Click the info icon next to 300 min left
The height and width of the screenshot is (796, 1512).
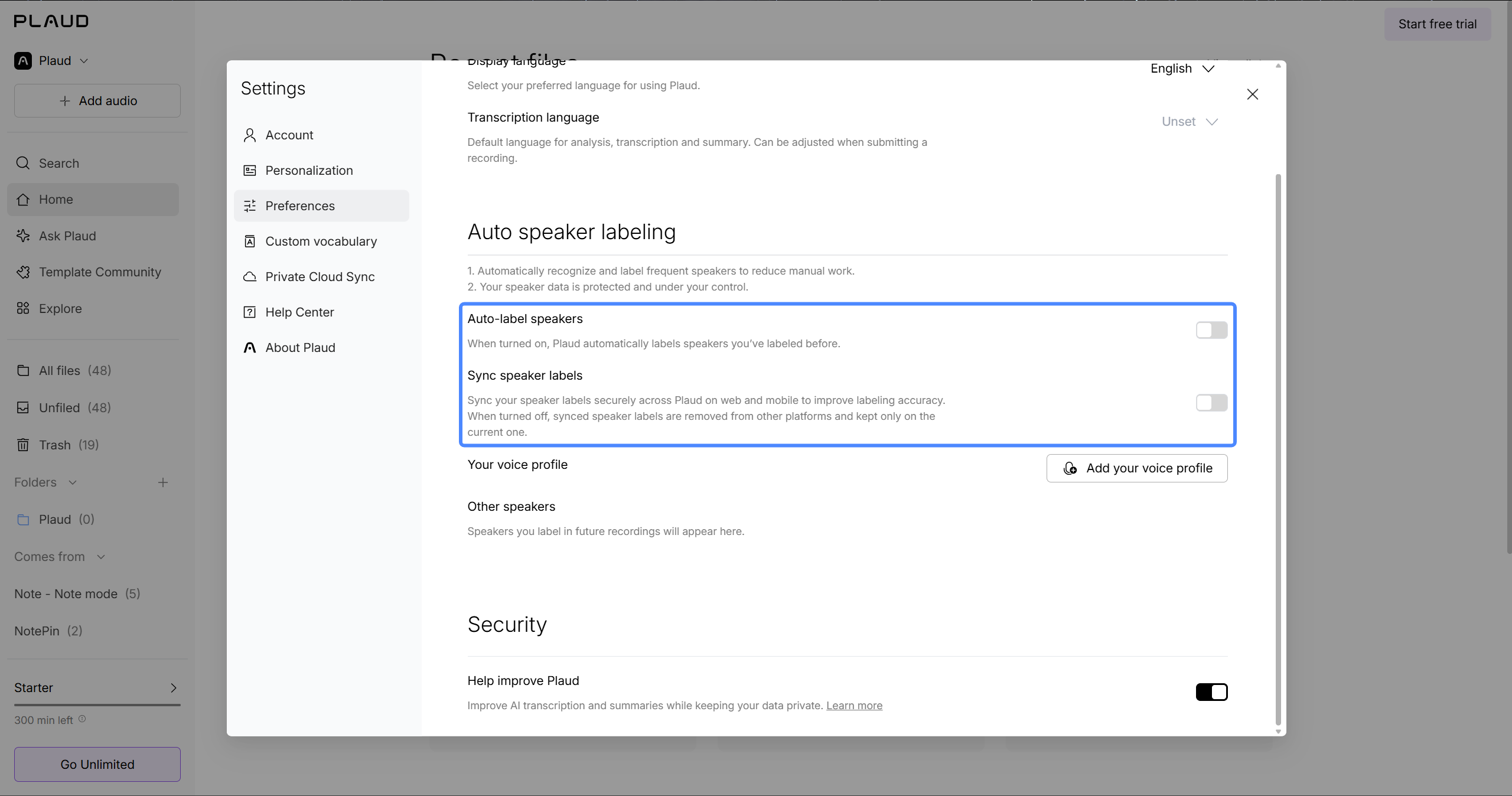pyautogui.click(x=82, y=719)
